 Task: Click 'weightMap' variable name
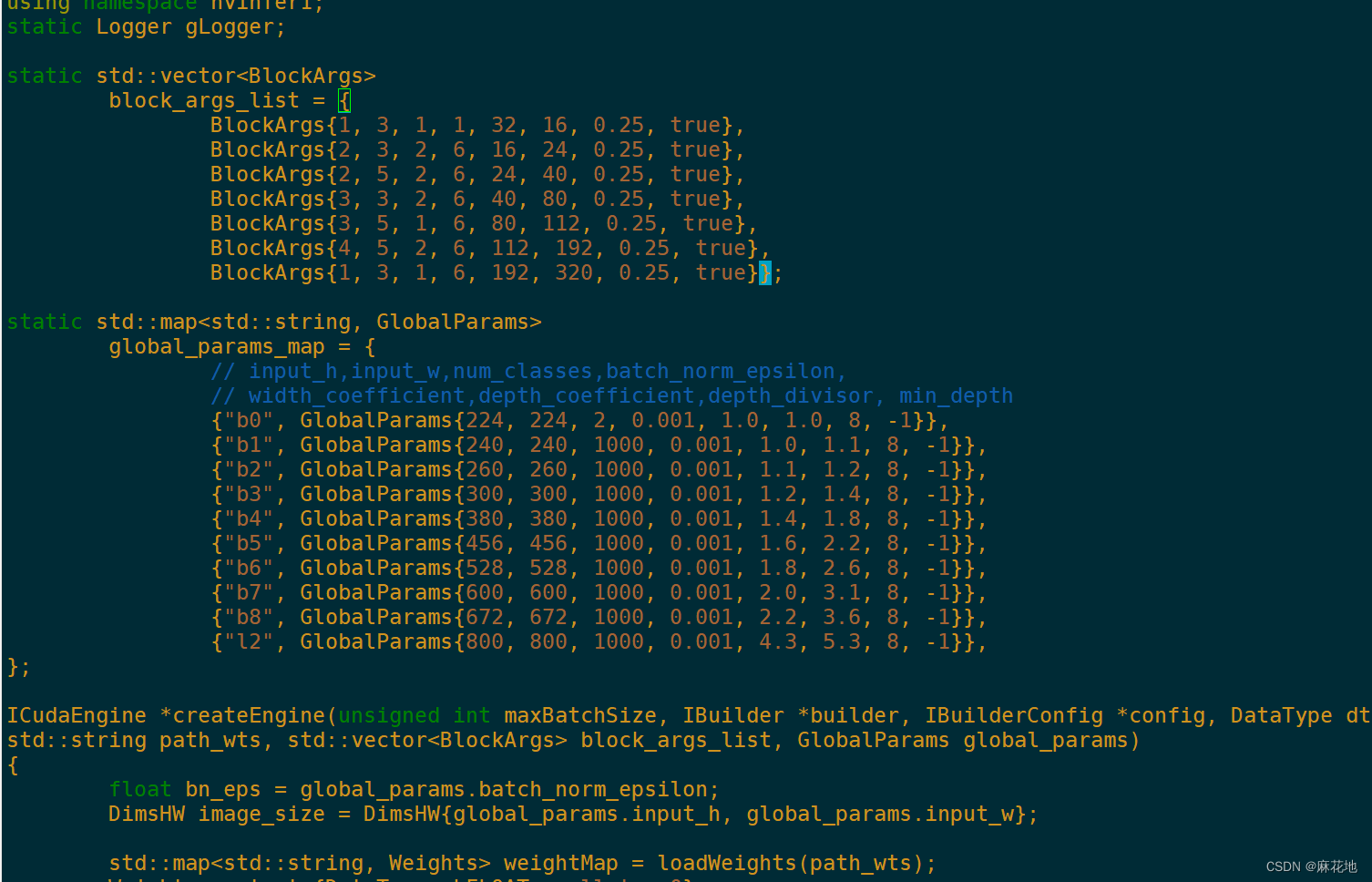click(560, 863)
